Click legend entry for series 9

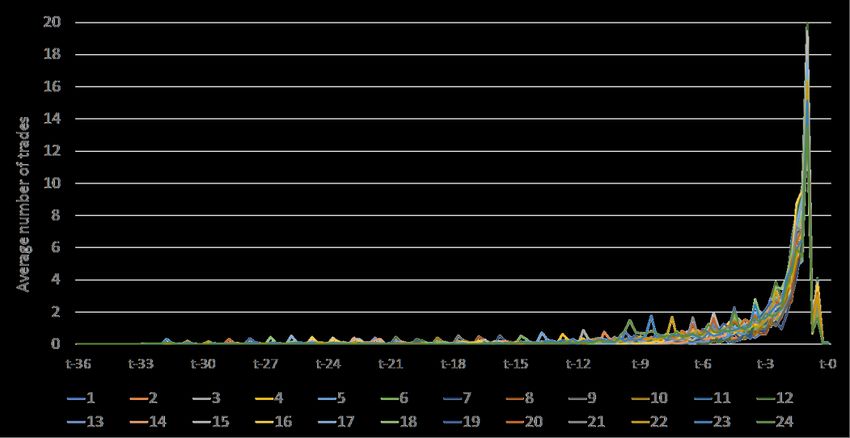(x=583, y=398)
